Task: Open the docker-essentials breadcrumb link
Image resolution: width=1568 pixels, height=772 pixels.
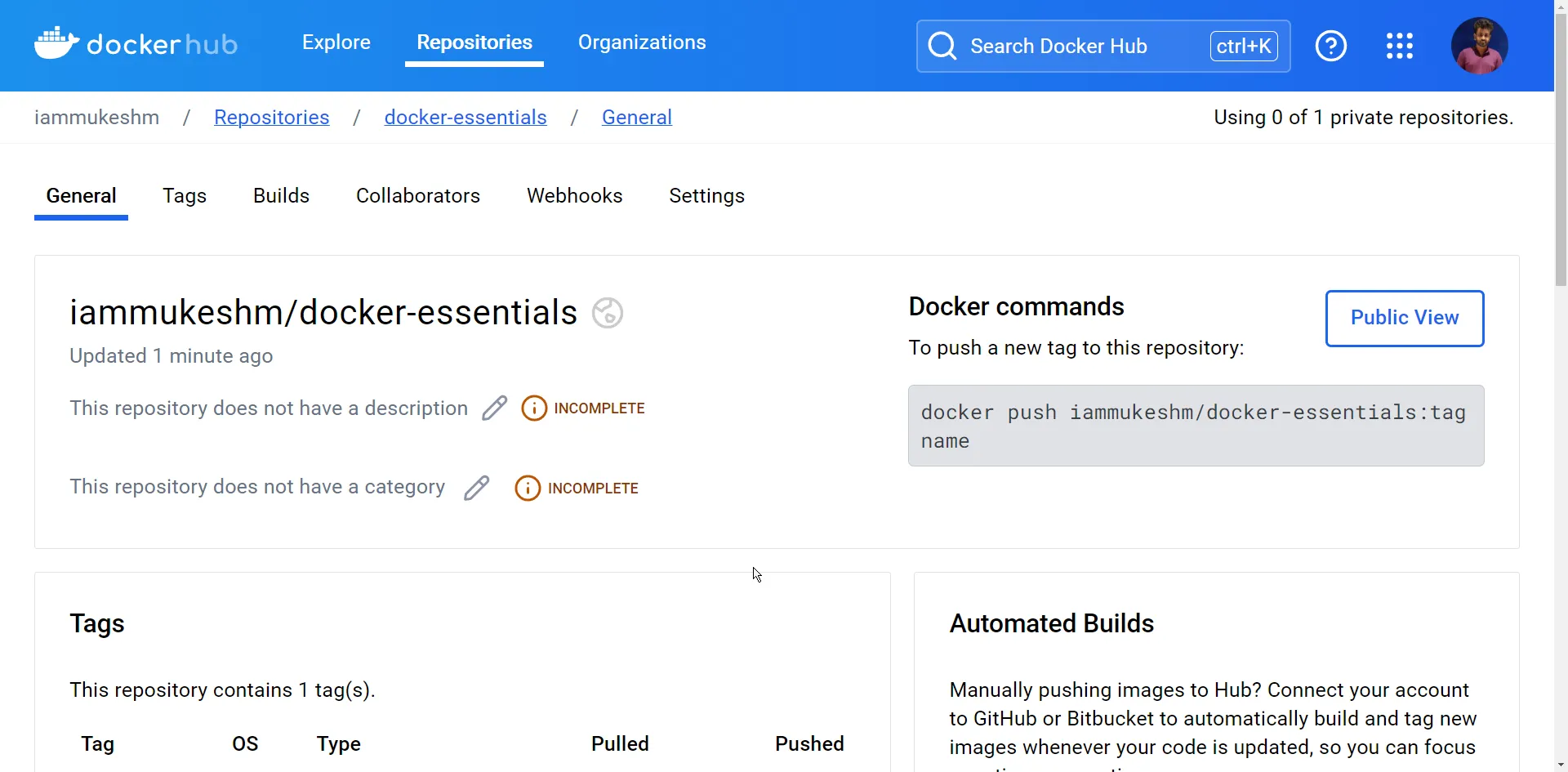Action: pos(465,117)
